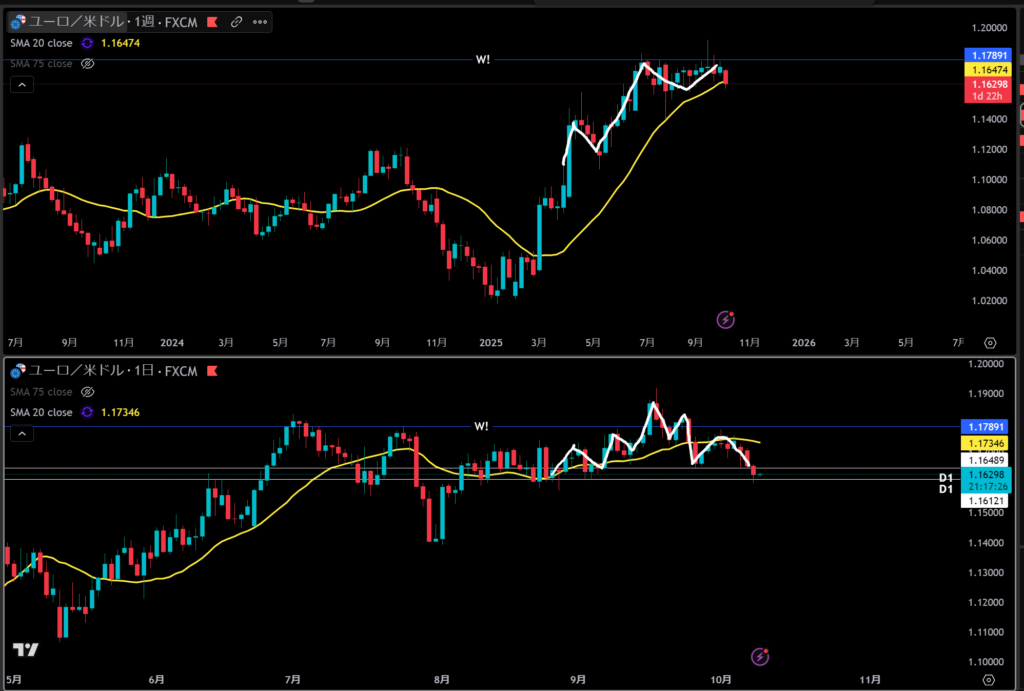Select the SMA 20 close legend on weekly chart

(42, 43)
